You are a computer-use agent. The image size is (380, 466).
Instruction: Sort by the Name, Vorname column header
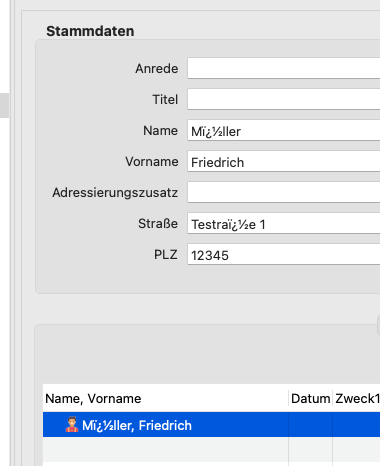(166, 398)
